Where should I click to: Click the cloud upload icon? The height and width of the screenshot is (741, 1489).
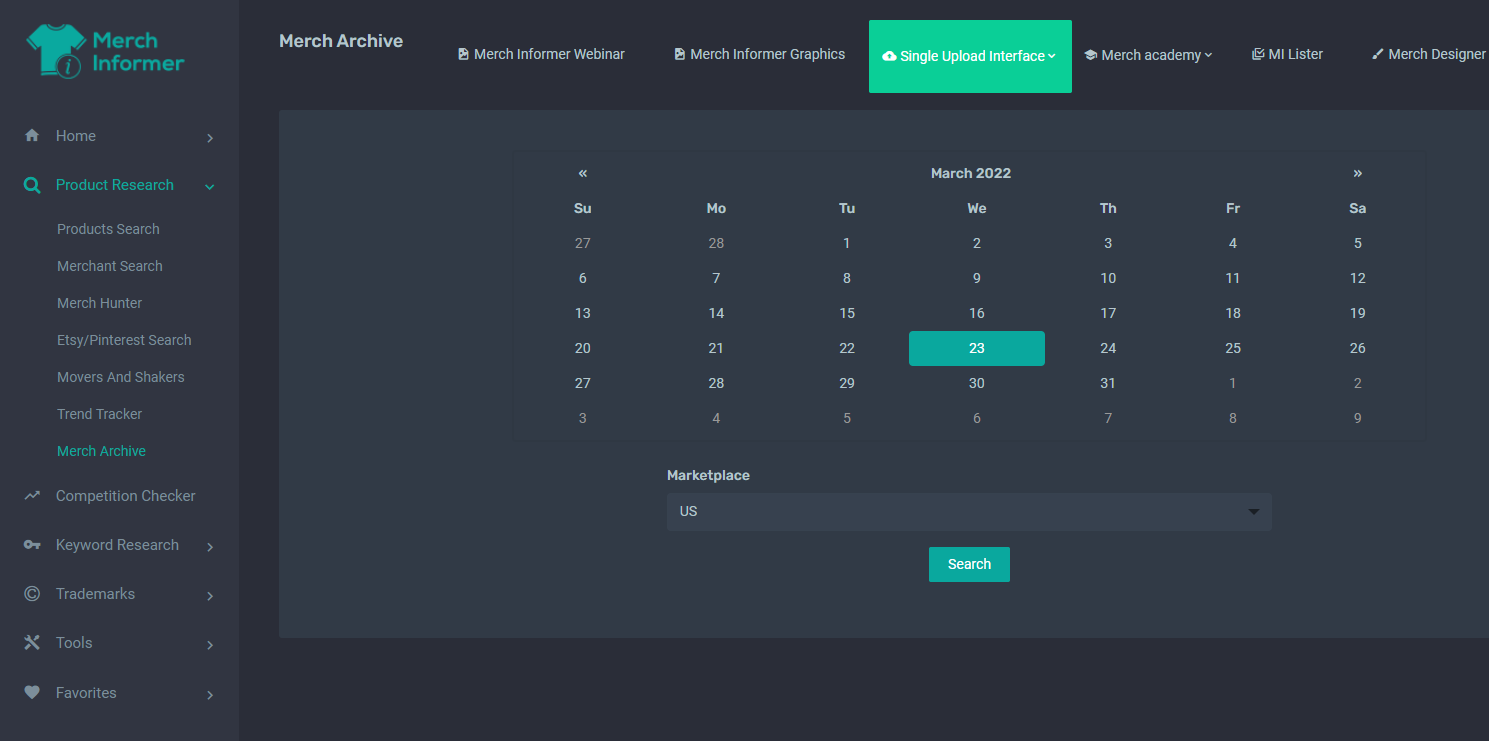tap(889, 56)
